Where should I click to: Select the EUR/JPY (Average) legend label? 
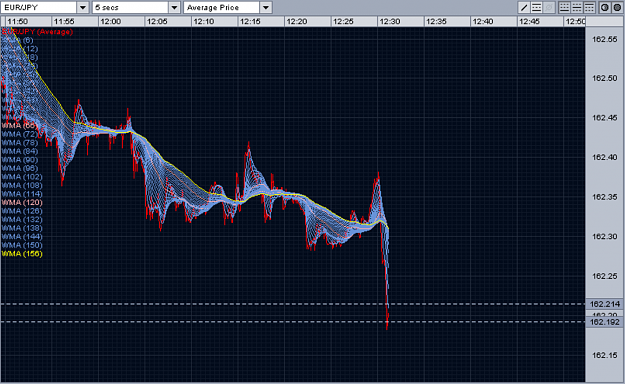point(37,32)
